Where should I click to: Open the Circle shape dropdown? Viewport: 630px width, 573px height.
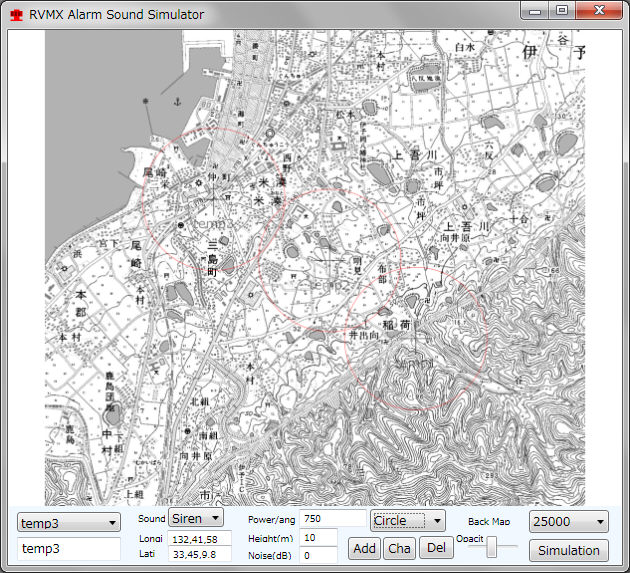pos(408,521)
